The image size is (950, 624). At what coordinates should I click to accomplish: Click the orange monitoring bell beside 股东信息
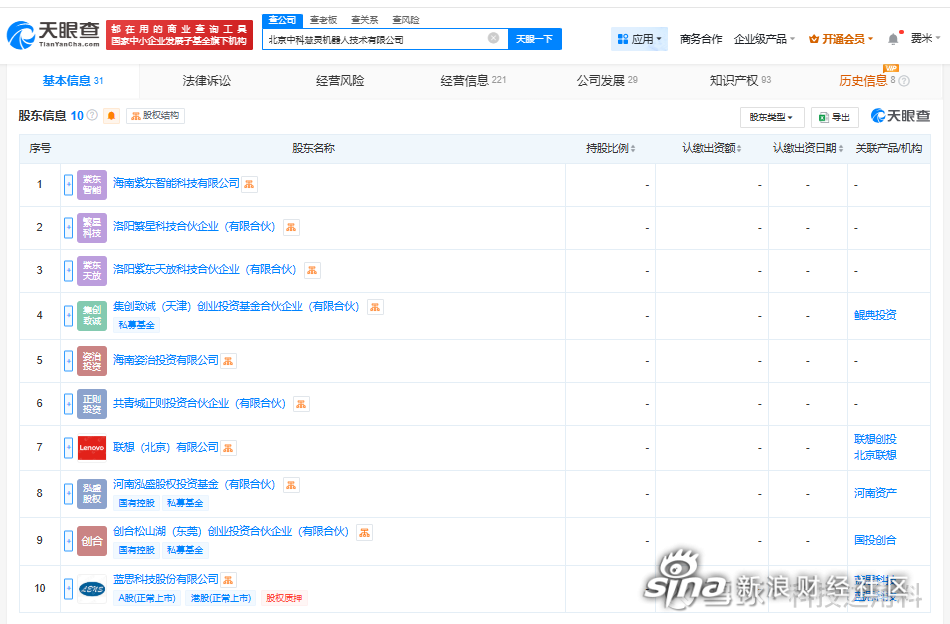pyautogui.click(x=111, y=116)
